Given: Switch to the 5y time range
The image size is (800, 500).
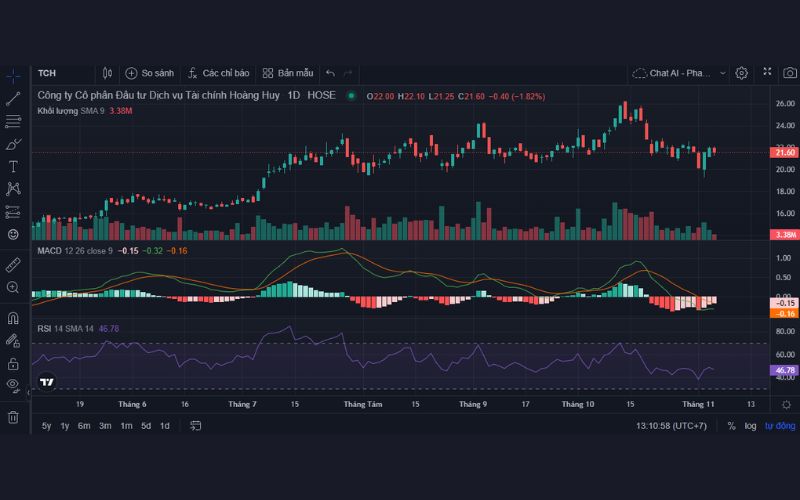Looking at the screenshot, I should click(46, 426).
